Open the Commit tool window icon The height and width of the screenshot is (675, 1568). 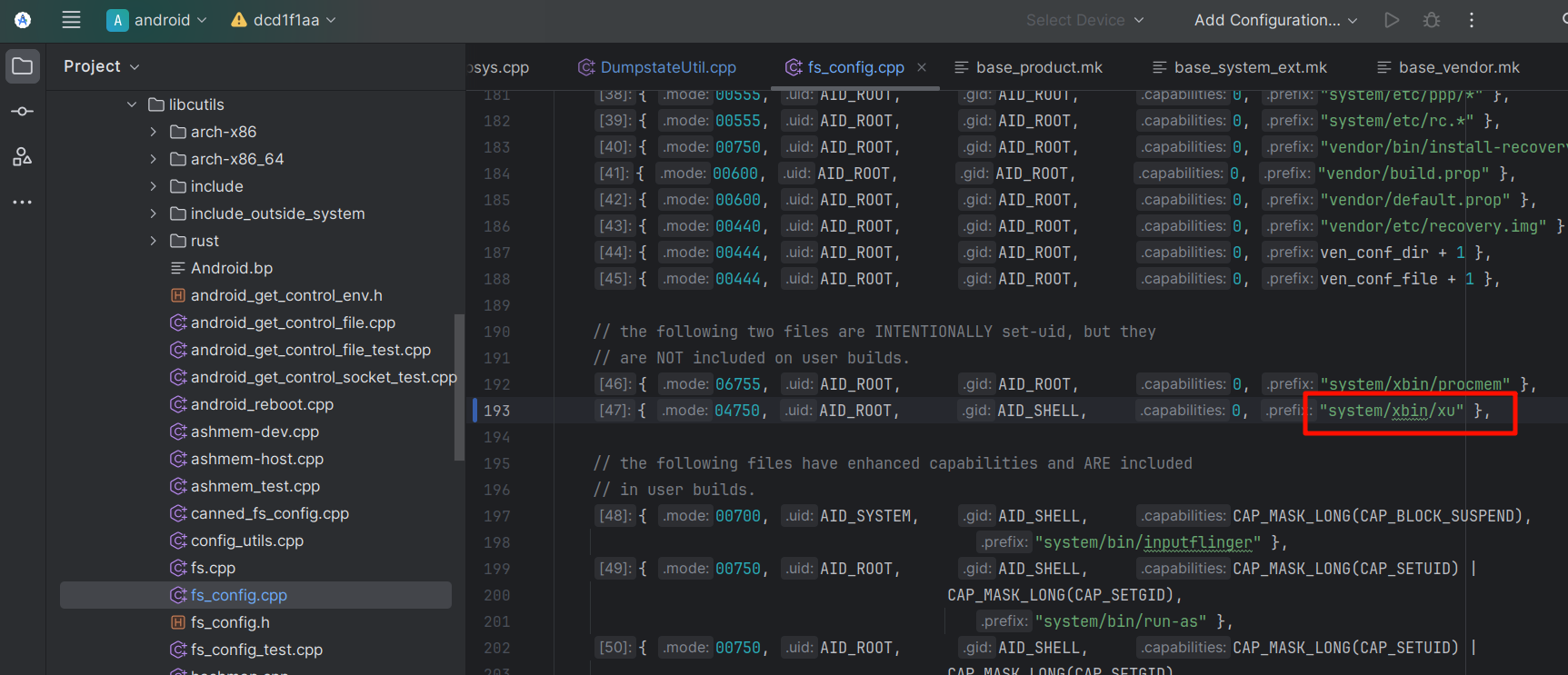pos(23,111)
